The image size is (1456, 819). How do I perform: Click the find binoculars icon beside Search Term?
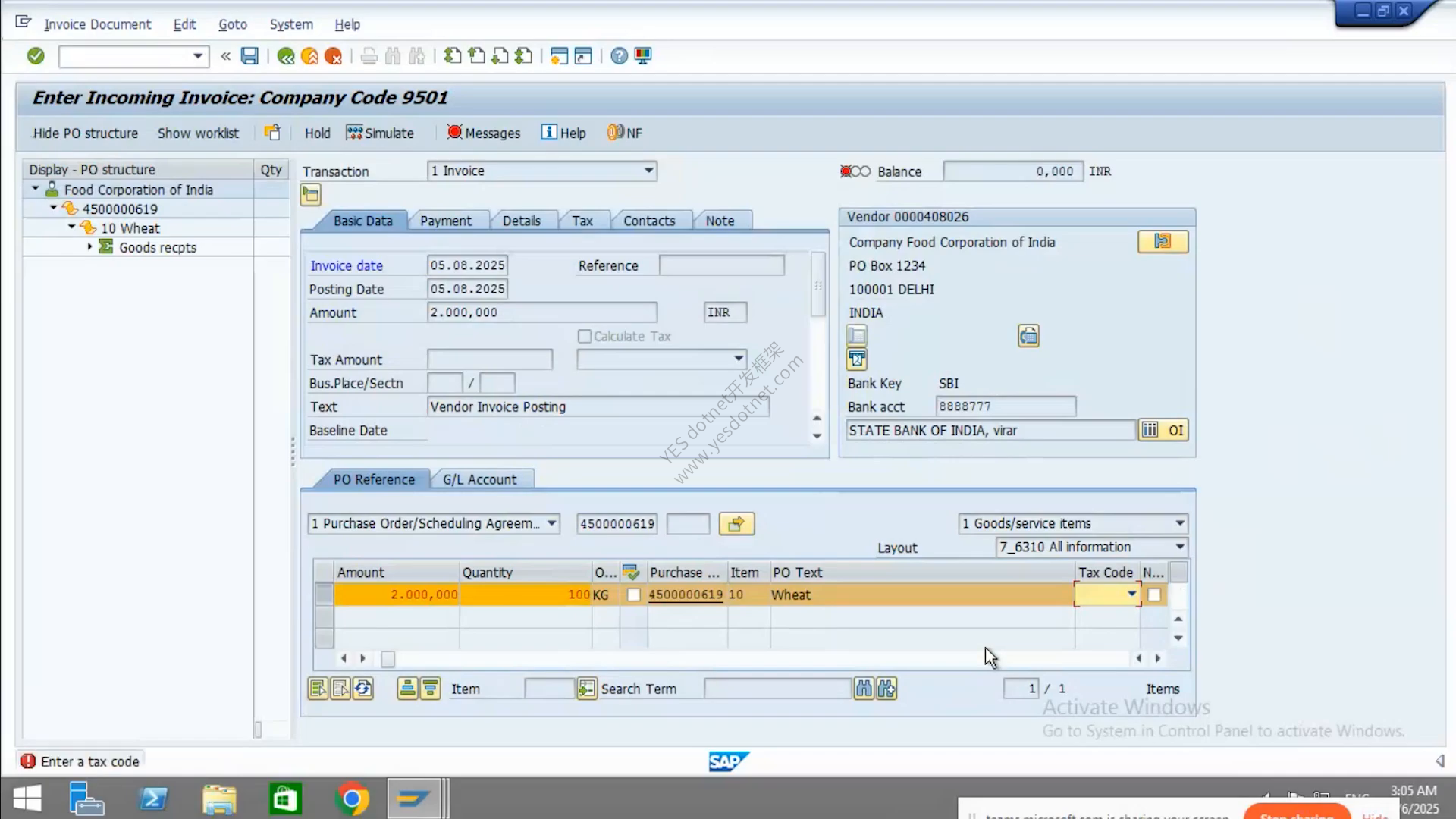click(864, 689)
